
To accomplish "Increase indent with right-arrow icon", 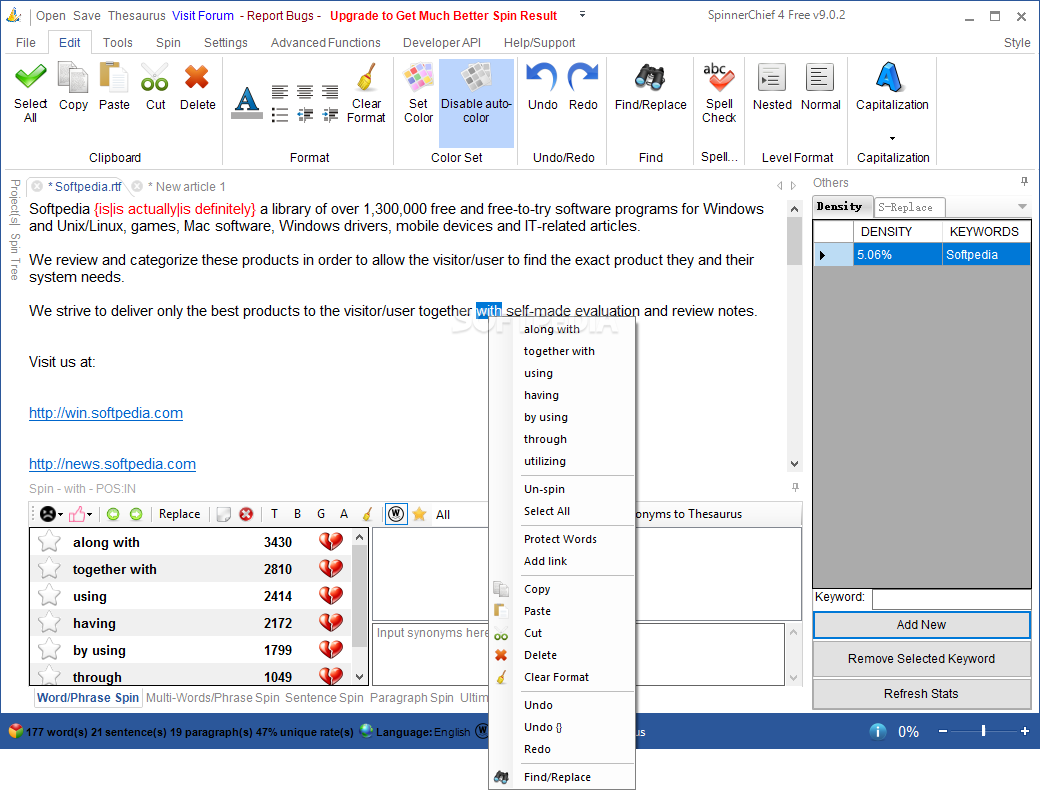I will tap(330, 115).
